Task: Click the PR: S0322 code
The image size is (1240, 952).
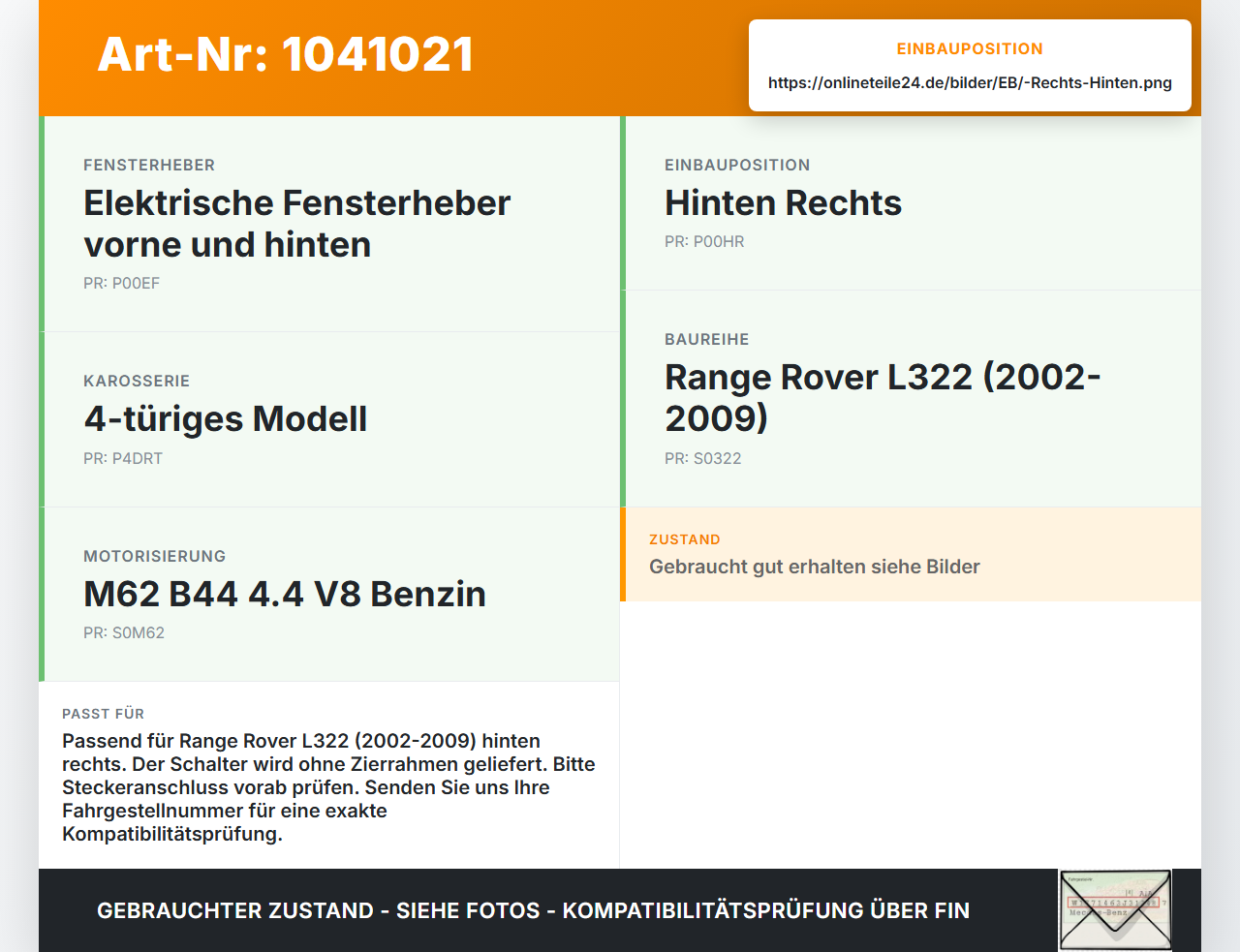Action: [702, 459]
